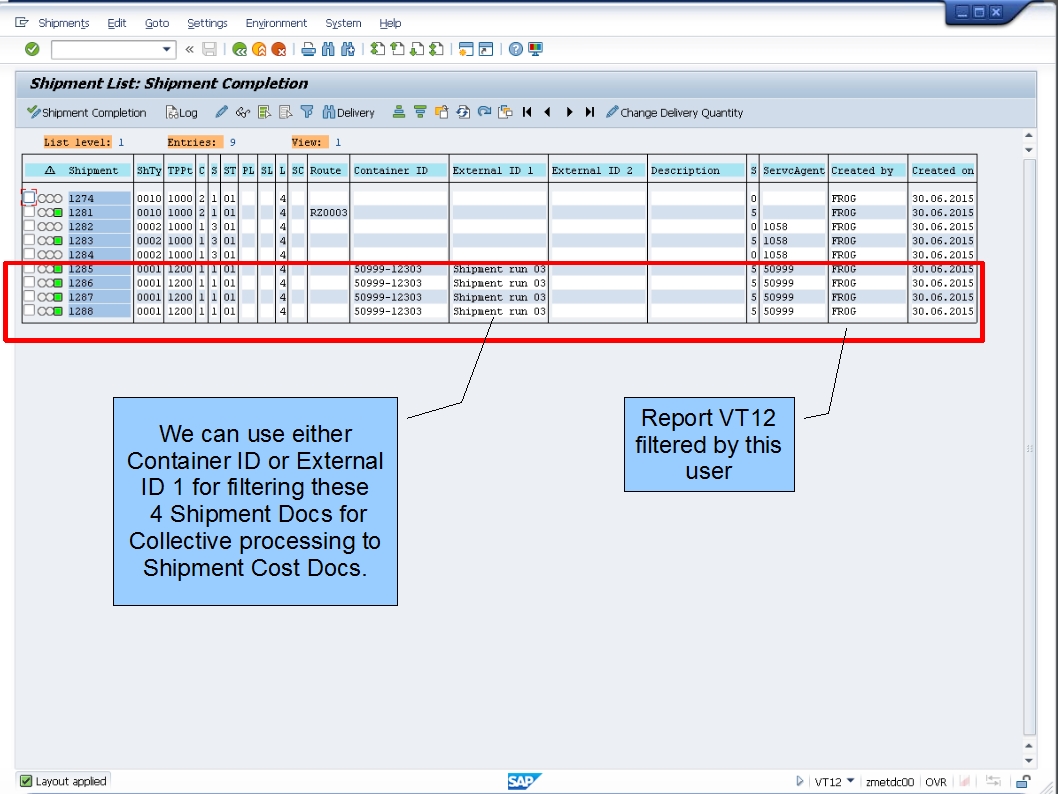Open the Help question mark icon
Image resolution: width=1058 pixels, height=794 pixels.
click(516, 49)
